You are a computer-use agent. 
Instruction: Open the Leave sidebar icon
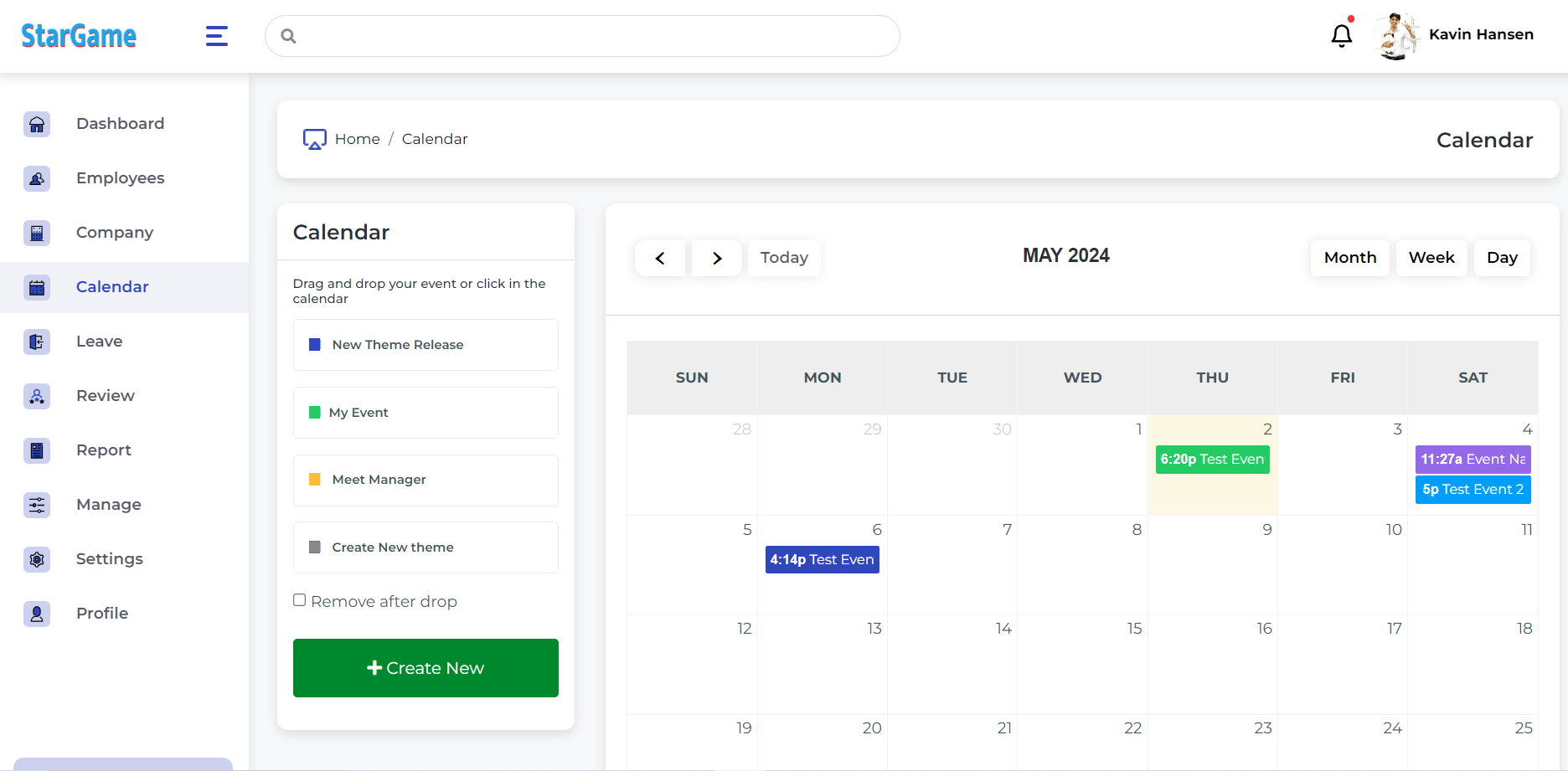(x=37, y=342)
